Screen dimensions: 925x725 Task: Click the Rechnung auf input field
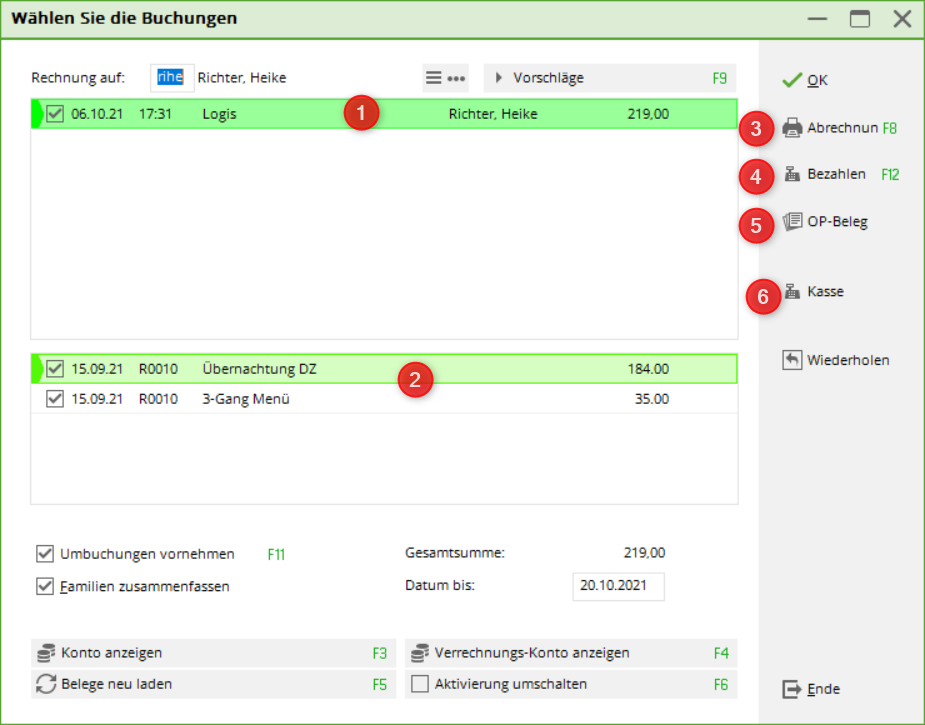171,78
